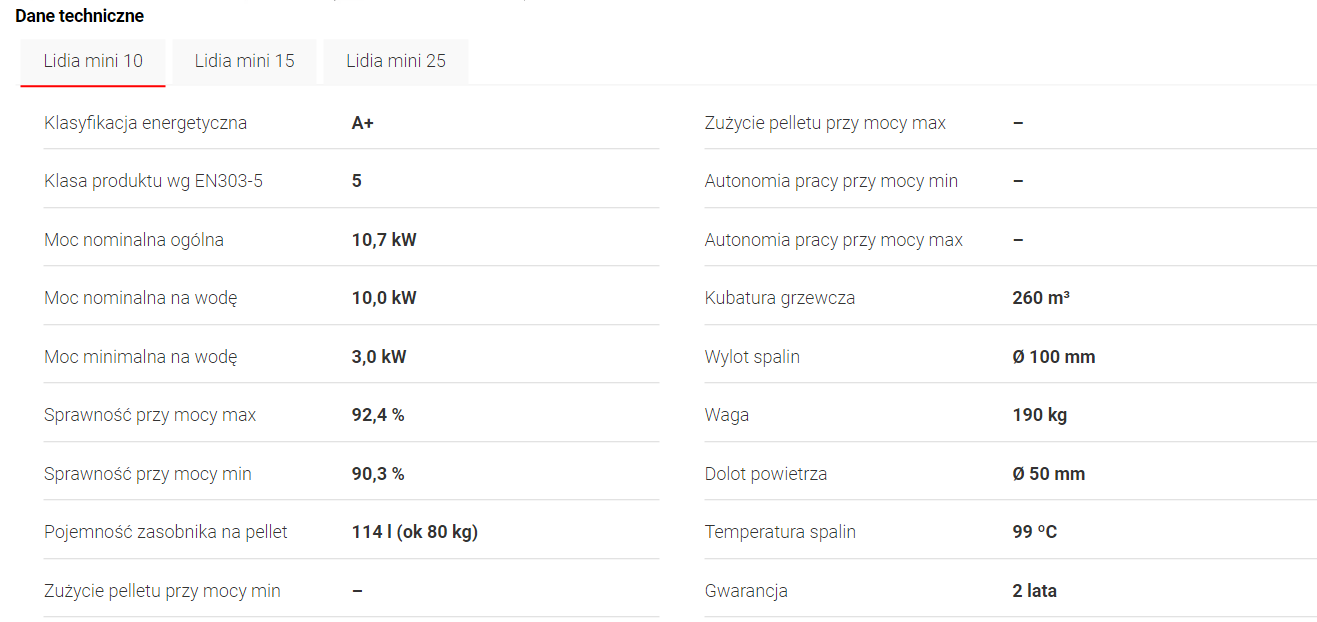
Task: Select the A+ energy class value
Action: (x=363, y=123)
